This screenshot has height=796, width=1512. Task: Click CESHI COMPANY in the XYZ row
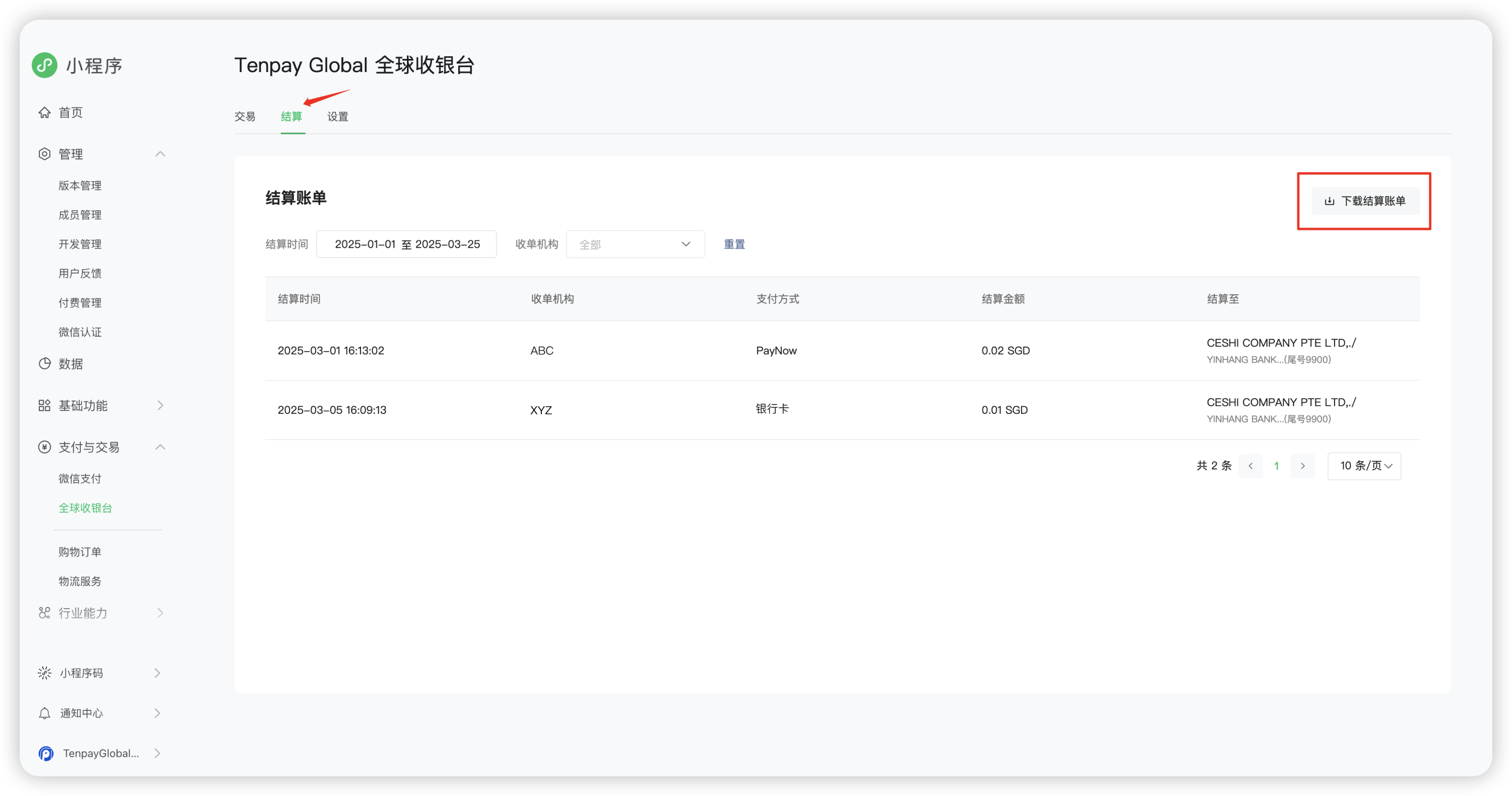coord(1281,402)
